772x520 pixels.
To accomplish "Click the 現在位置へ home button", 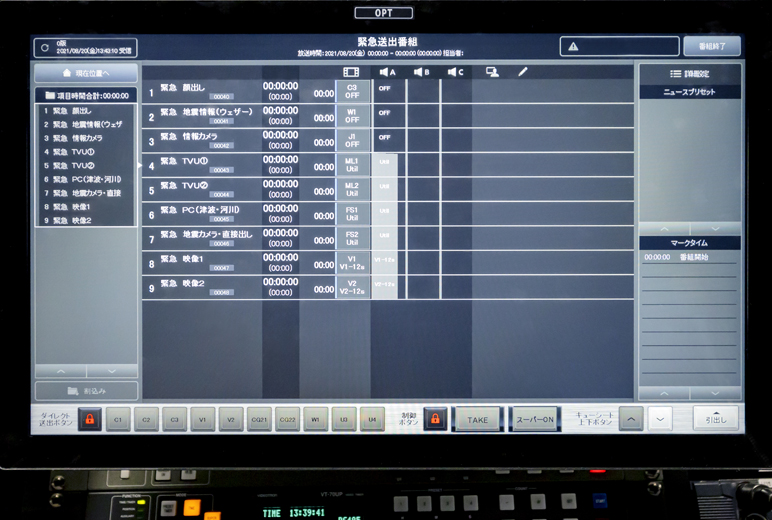I will tap(86, 74).
